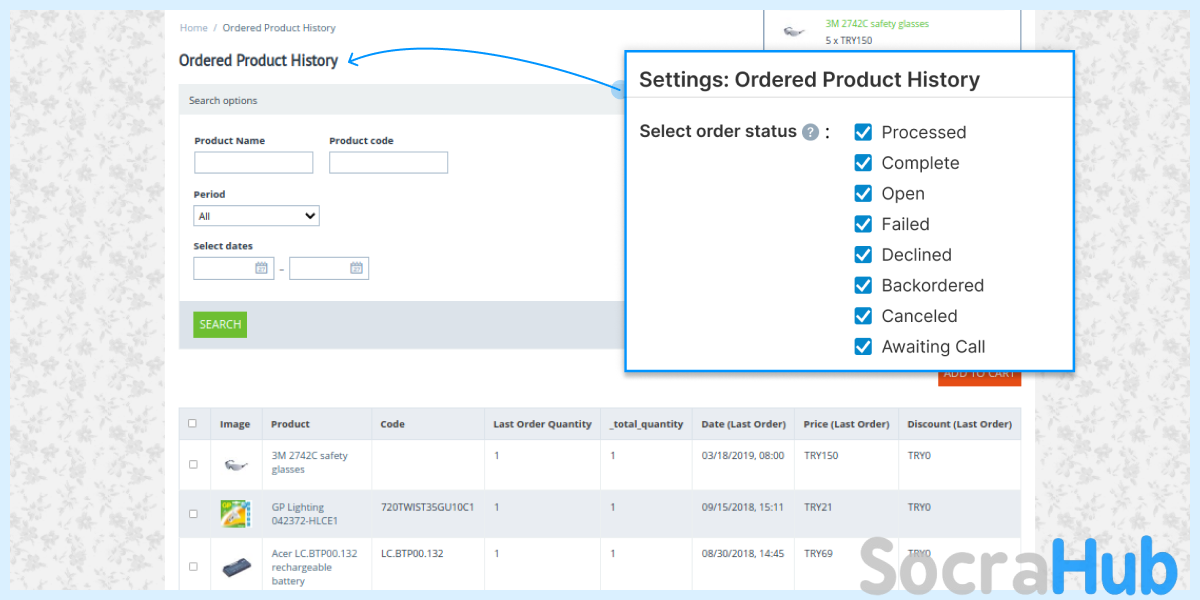The height and width of the screenshot is (600, 1200).
Task: Focus the Product code text field
Action: (388, 163)
